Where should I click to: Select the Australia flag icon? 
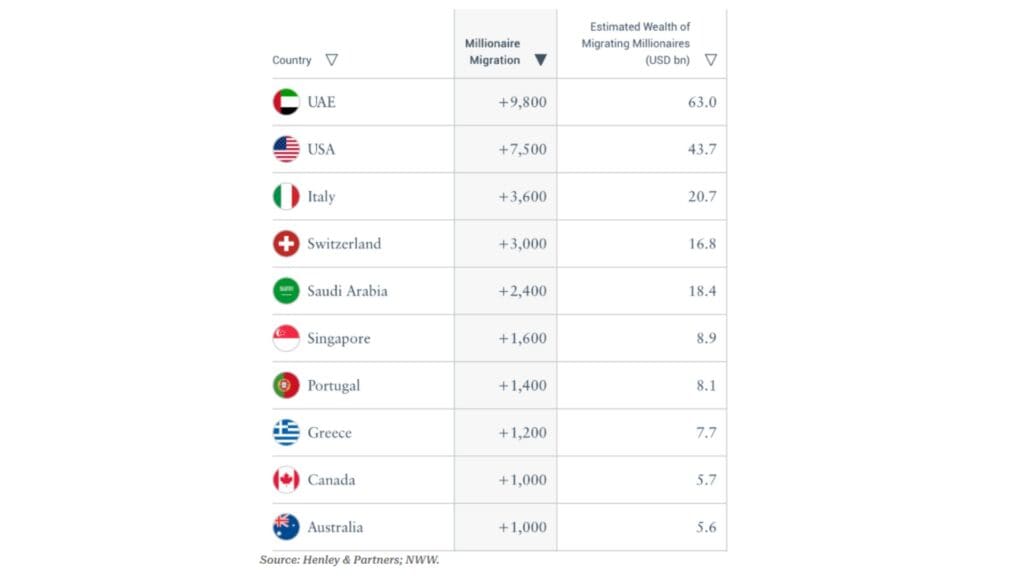coord(286,527)
